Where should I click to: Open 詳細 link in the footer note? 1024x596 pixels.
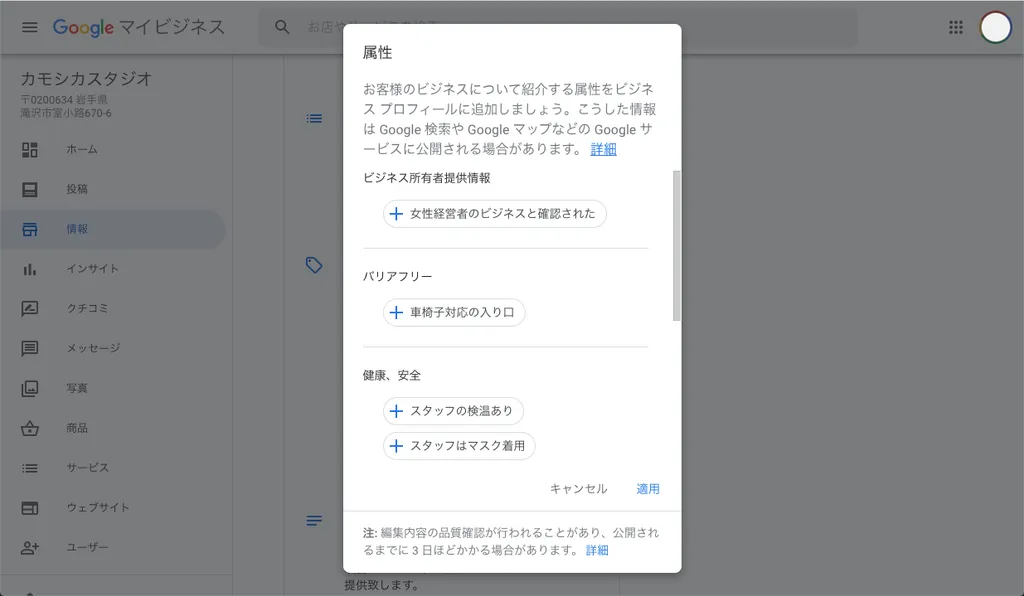pyautogui.click(x=596, y=550)
